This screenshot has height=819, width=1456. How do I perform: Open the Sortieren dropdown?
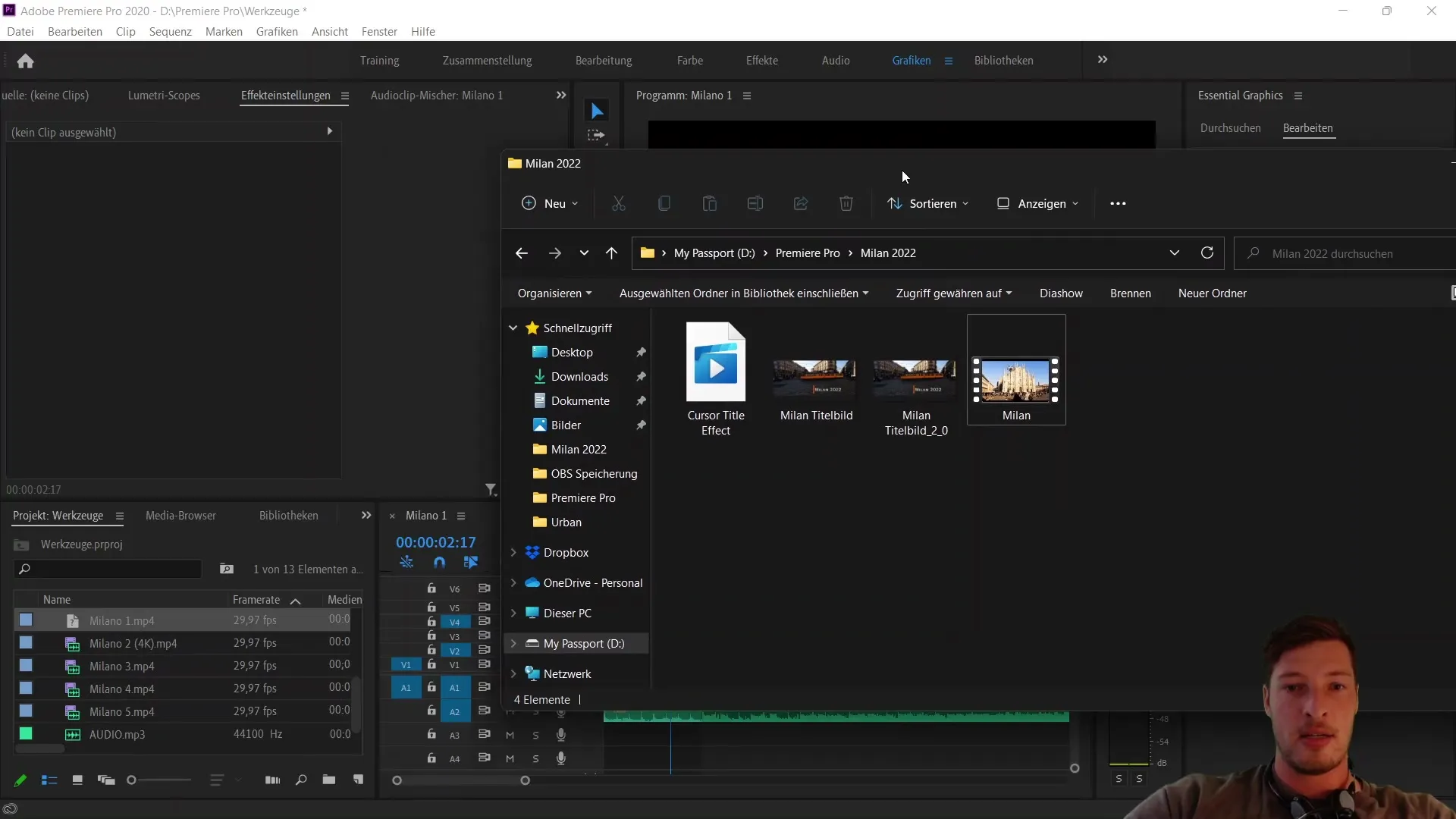coord(928,203)
